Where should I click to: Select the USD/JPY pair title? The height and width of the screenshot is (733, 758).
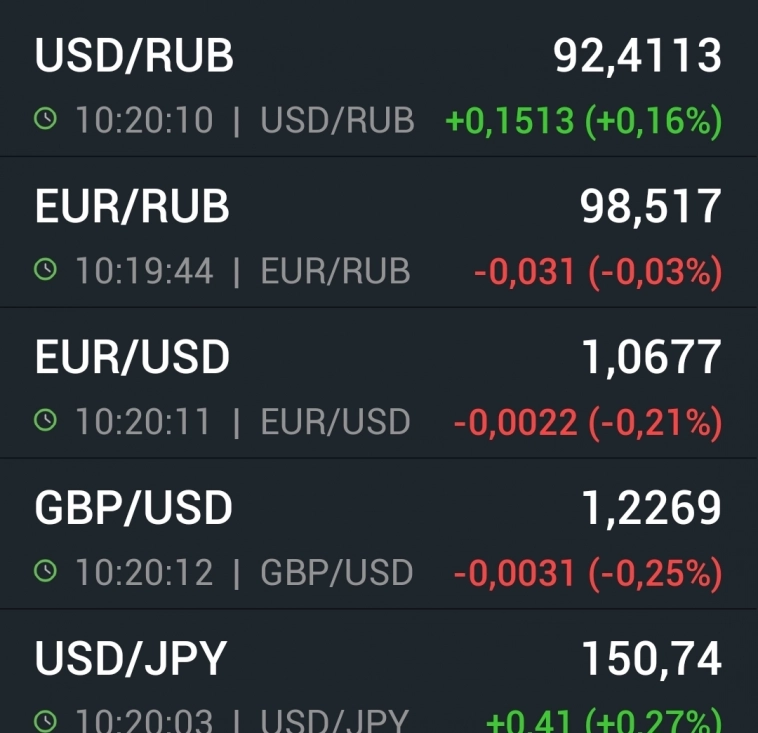[x=131, y=659]
